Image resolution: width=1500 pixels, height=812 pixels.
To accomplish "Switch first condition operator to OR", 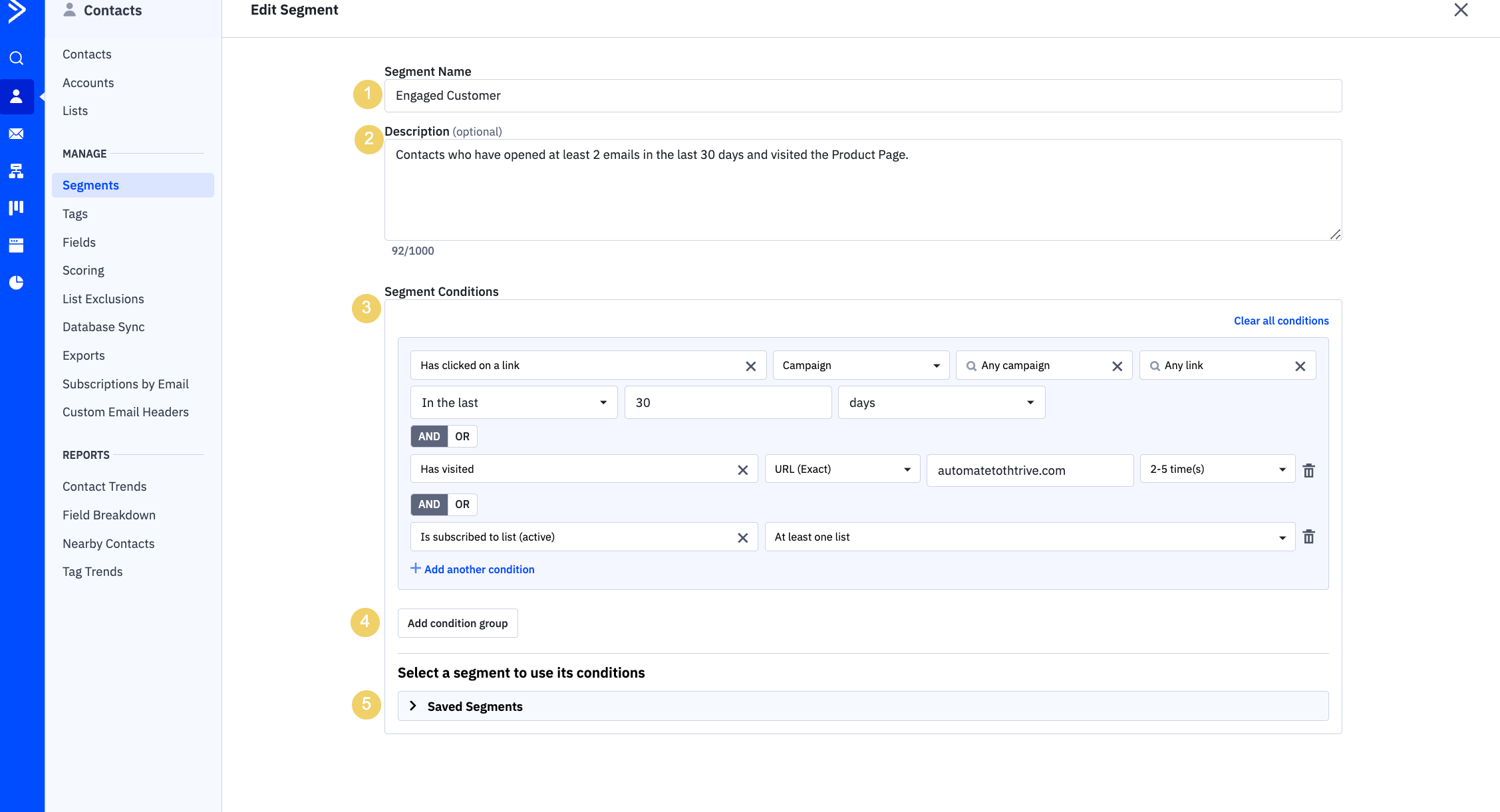I will coord(462,436).
